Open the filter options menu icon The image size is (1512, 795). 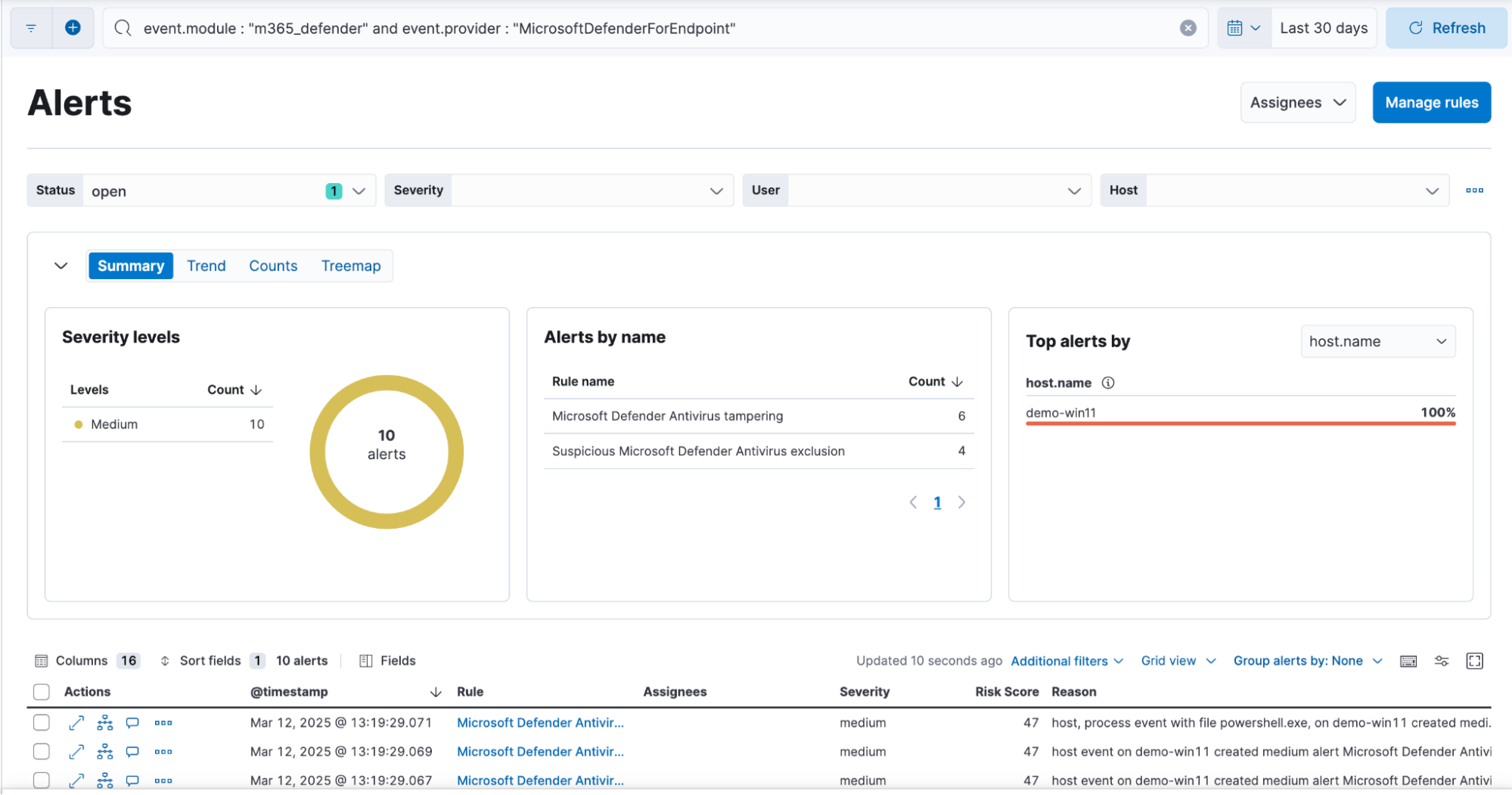tap(31, 28)
